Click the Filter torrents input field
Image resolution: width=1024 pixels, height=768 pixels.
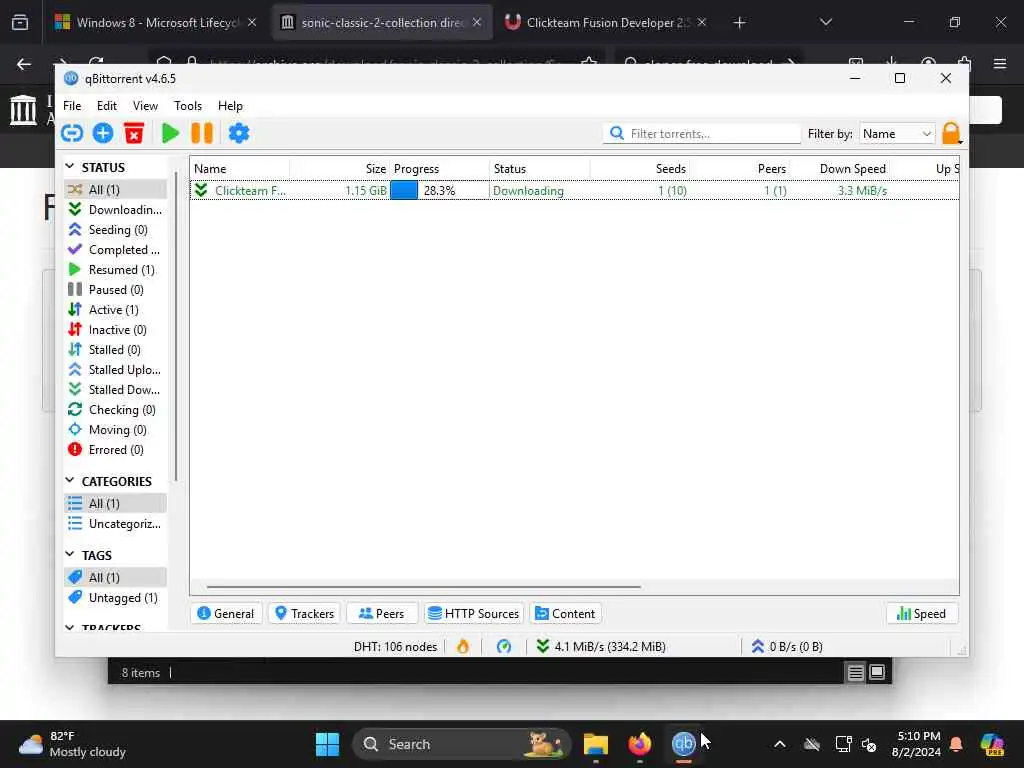(702, 133)
